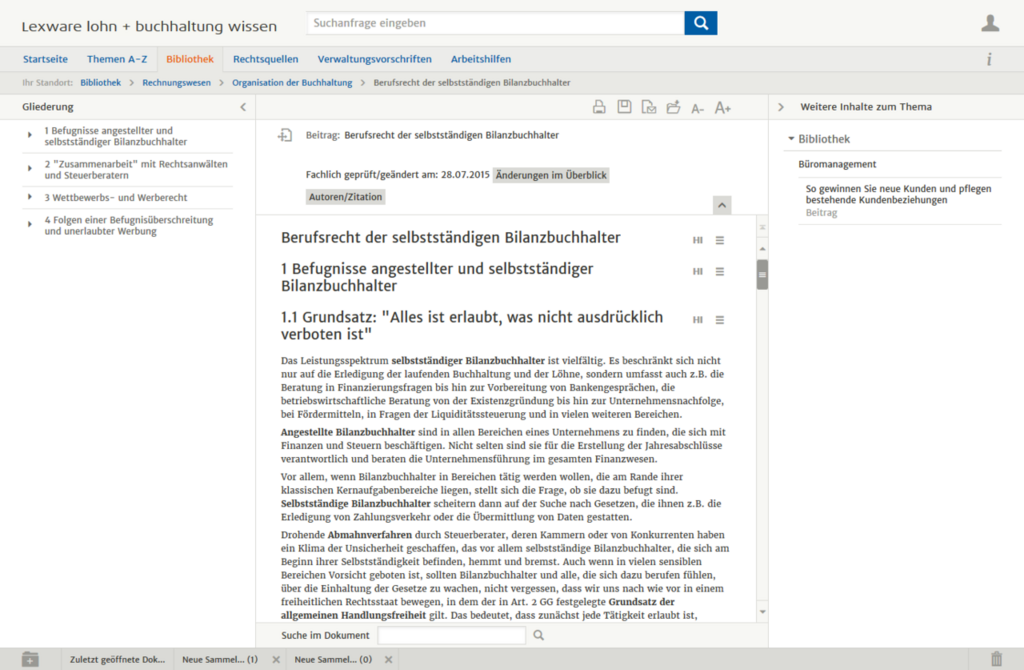Click the Bibliothek breadcrumb link
The image size is (1024, 670).
[101, 83]
